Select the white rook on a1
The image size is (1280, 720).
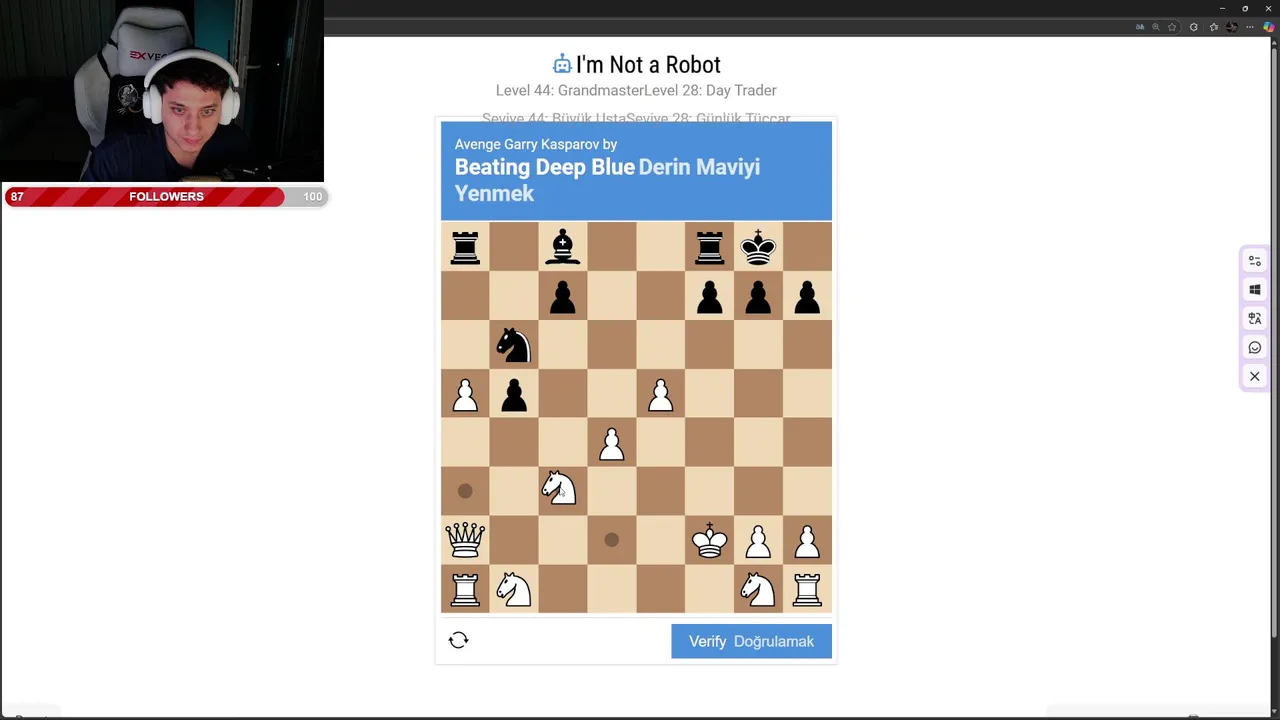click(465, 589)
